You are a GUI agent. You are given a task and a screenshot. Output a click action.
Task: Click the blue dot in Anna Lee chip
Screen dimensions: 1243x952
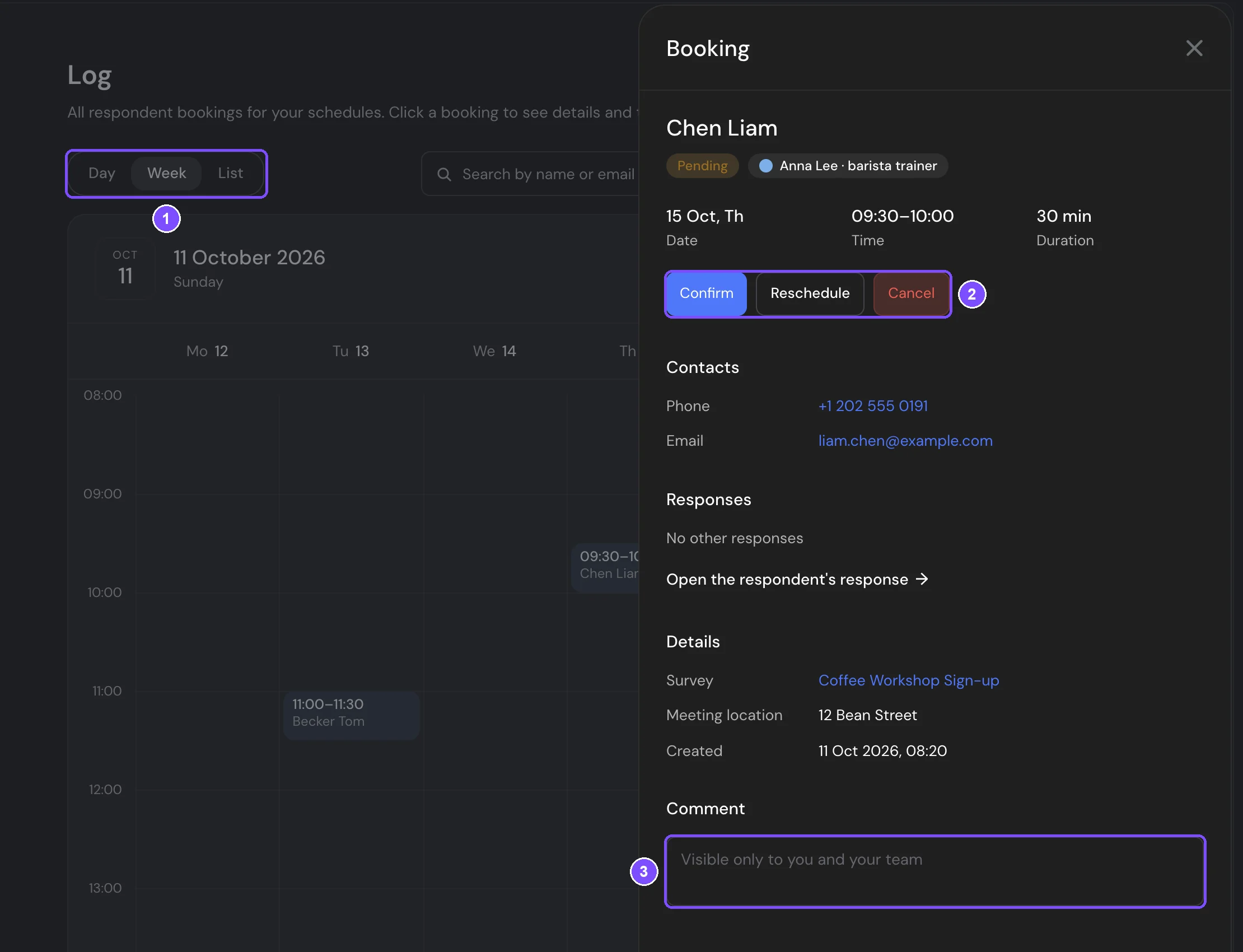click(765, 165)
